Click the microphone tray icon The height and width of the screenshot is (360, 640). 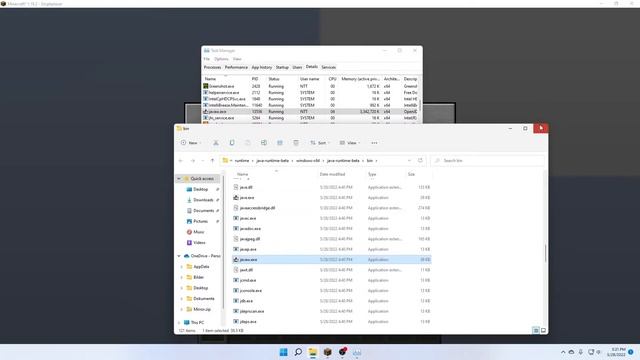(580, 352)
